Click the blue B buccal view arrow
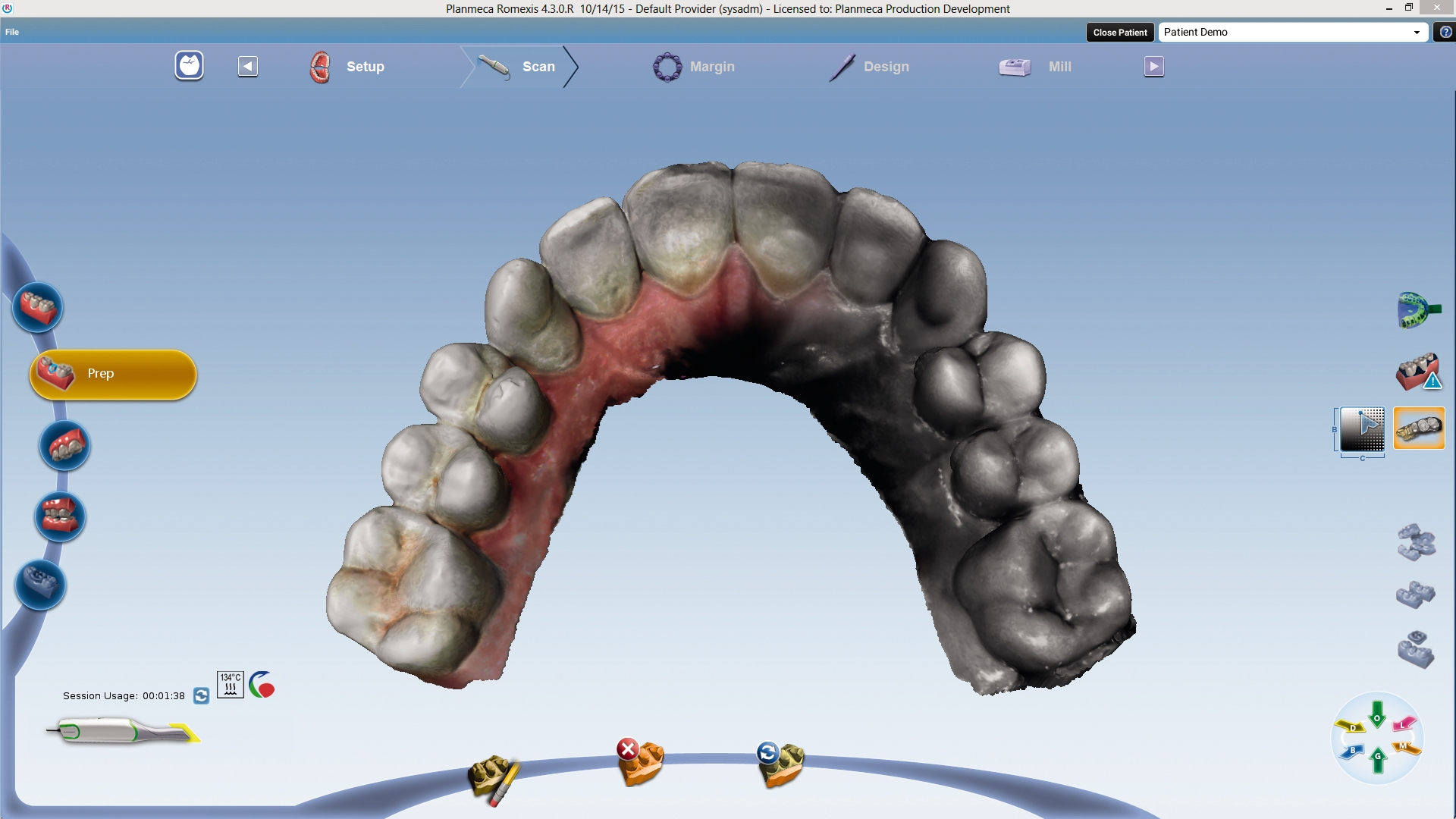Viewport: 1456px width, 819px height. pos(1352,752)
